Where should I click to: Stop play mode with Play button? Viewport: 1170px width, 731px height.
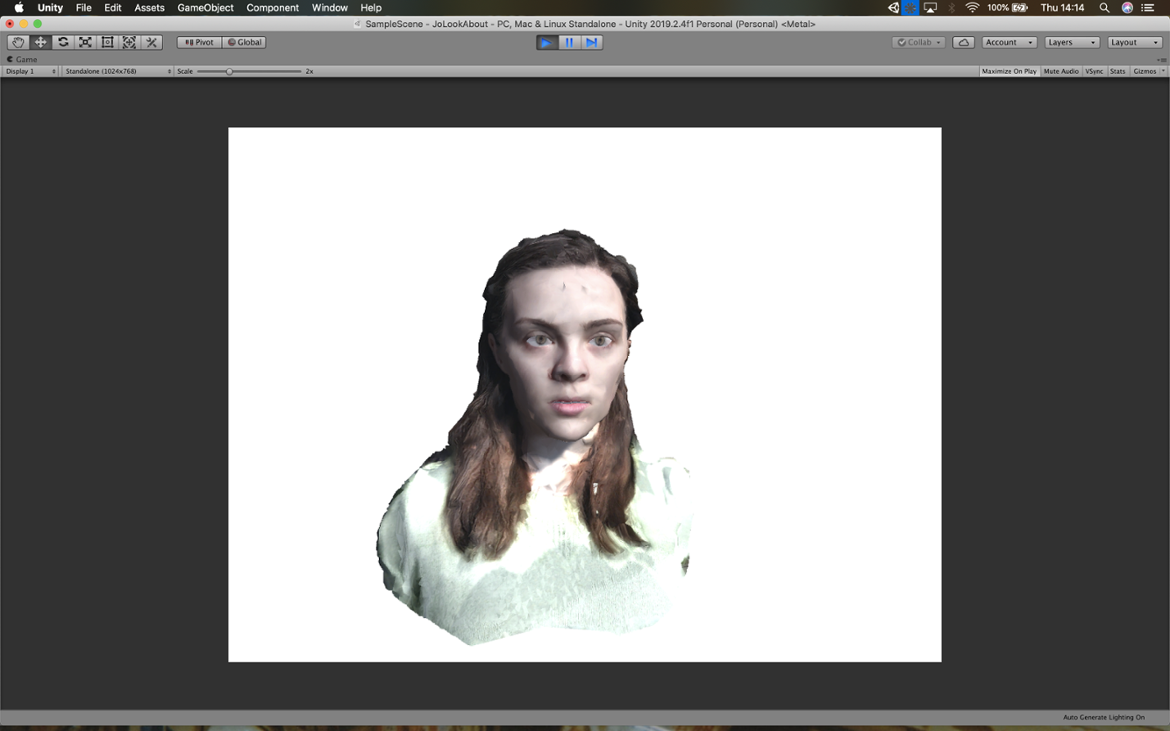coord(546,42)
